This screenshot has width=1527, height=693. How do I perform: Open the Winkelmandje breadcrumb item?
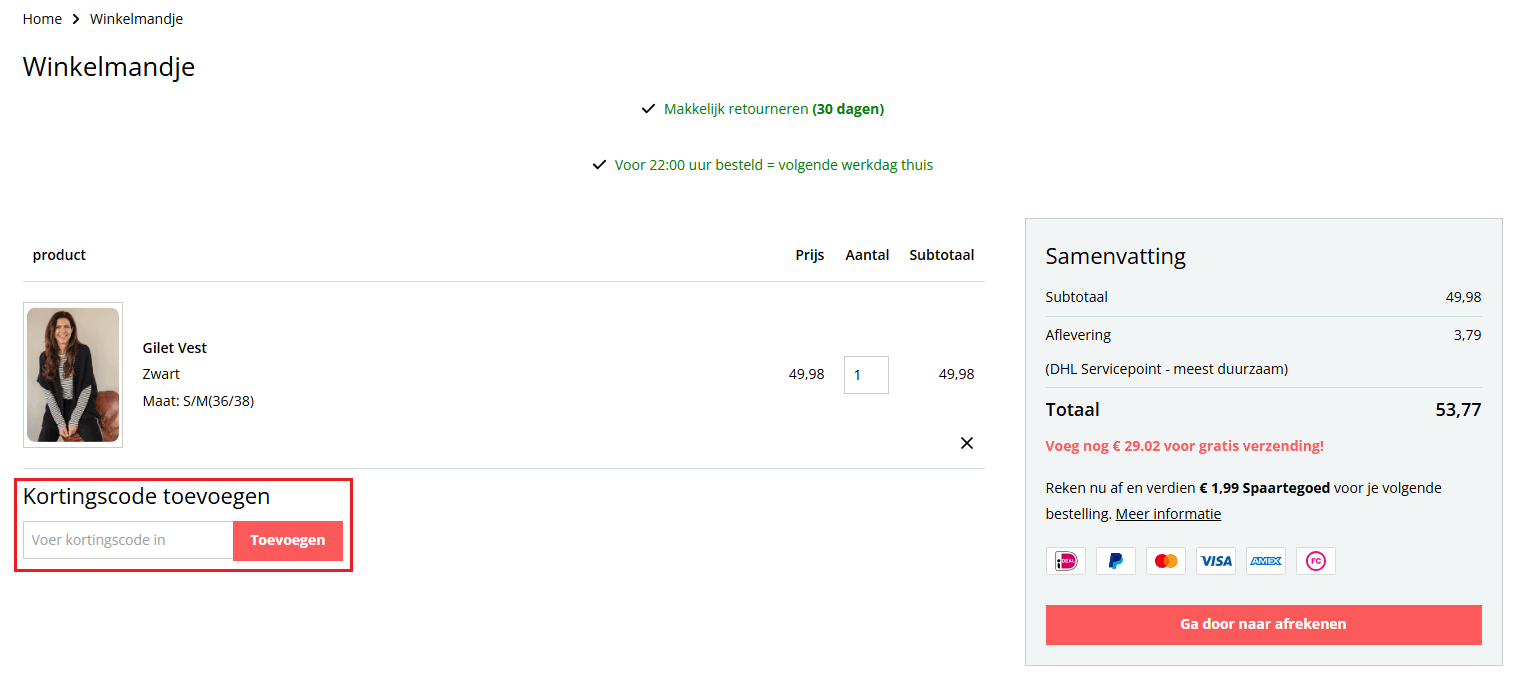point(136,19)
